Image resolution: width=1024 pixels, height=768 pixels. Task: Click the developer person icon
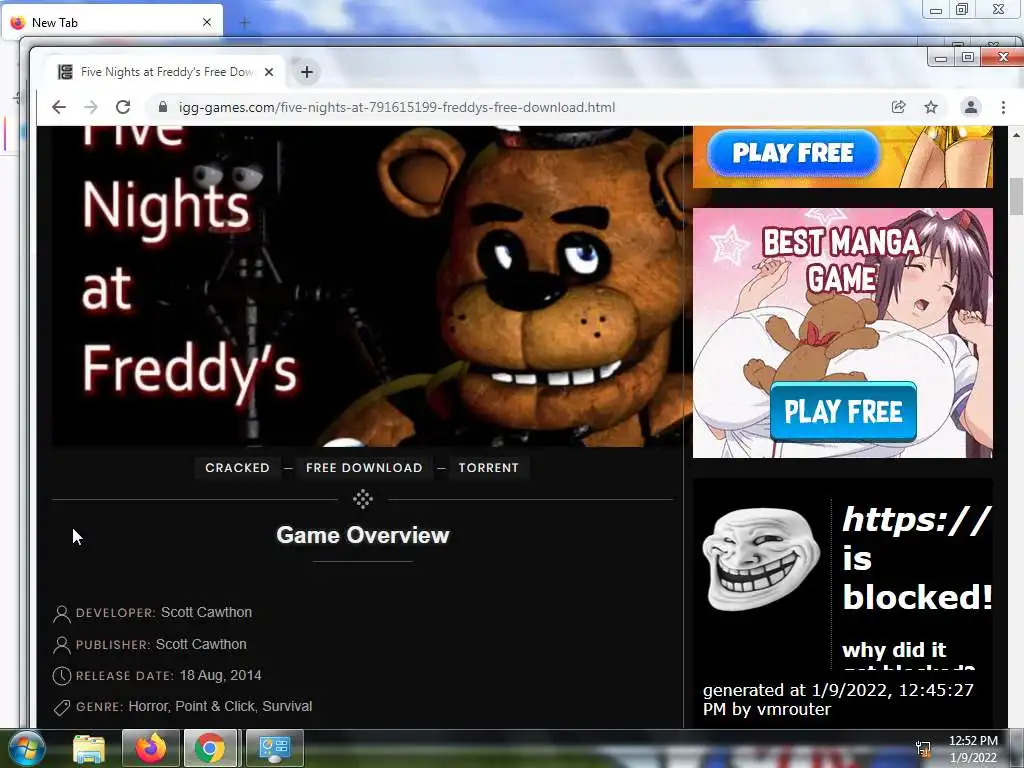[61, 613]
